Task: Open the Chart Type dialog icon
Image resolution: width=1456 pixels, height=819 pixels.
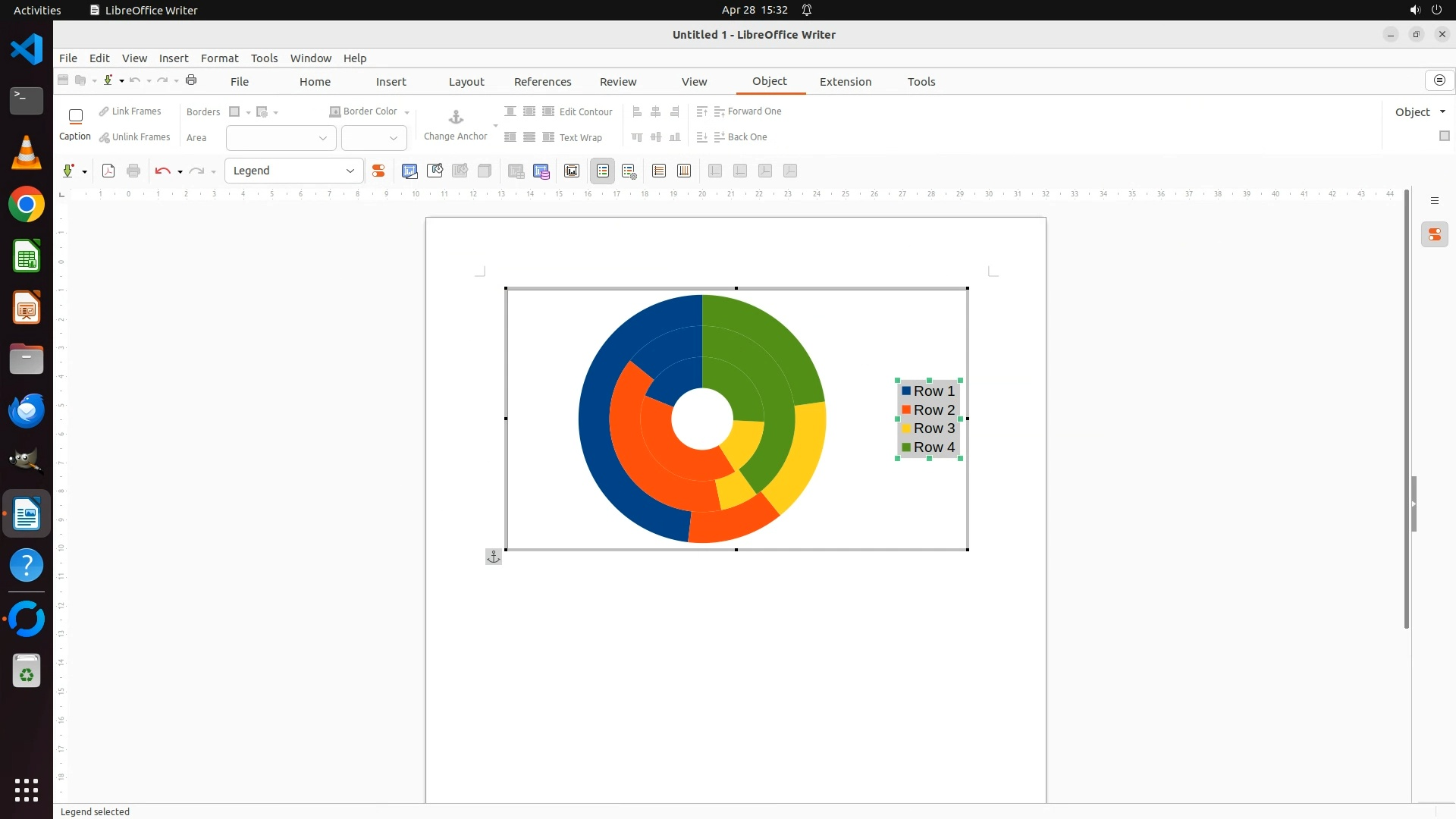Action: 409,171
